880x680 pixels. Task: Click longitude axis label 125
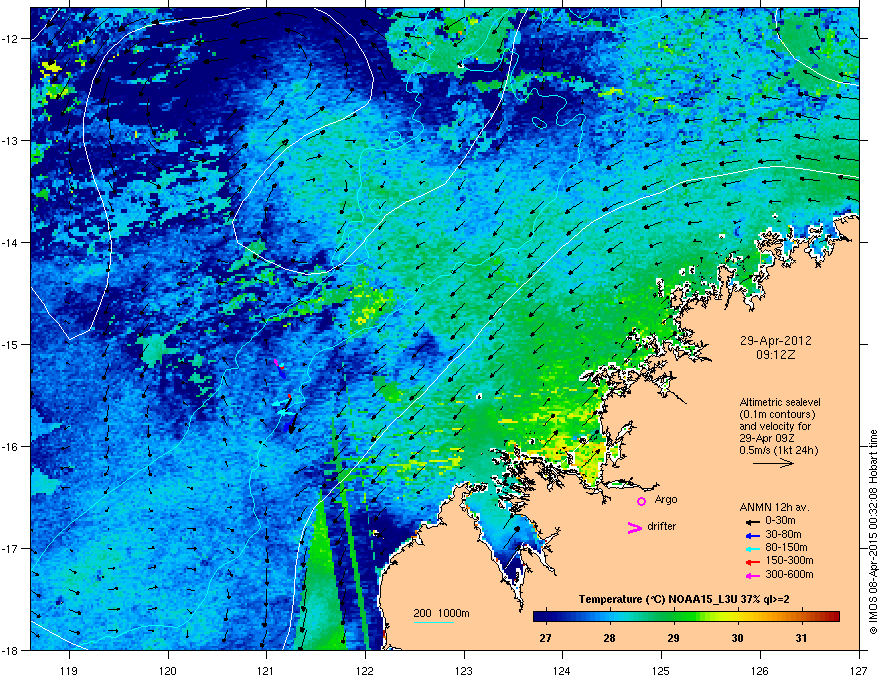(661, 670)
